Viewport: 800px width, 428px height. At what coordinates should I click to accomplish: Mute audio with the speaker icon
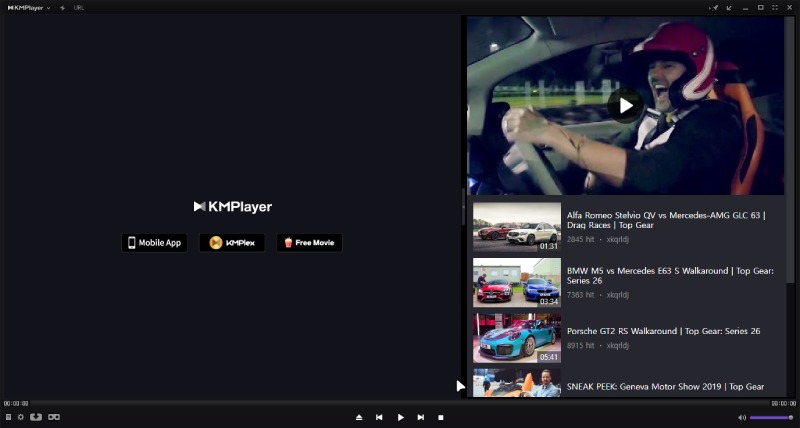pyautogui.click(x=742, y=418)
